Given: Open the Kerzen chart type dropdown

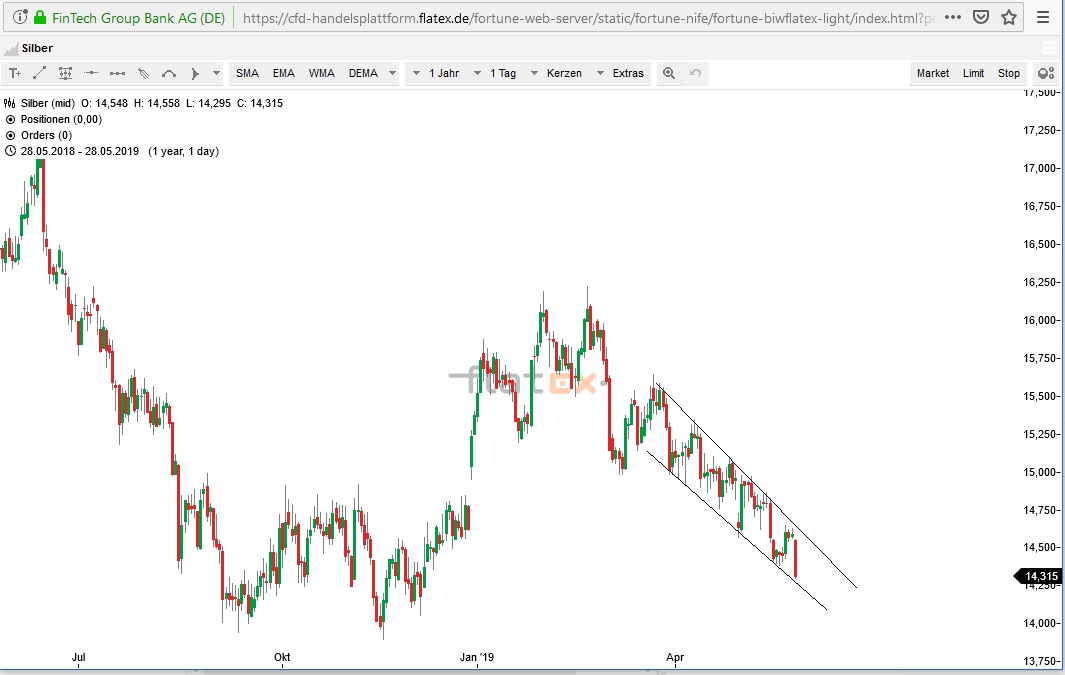Looking at the screenshot, I should (556, 73).
